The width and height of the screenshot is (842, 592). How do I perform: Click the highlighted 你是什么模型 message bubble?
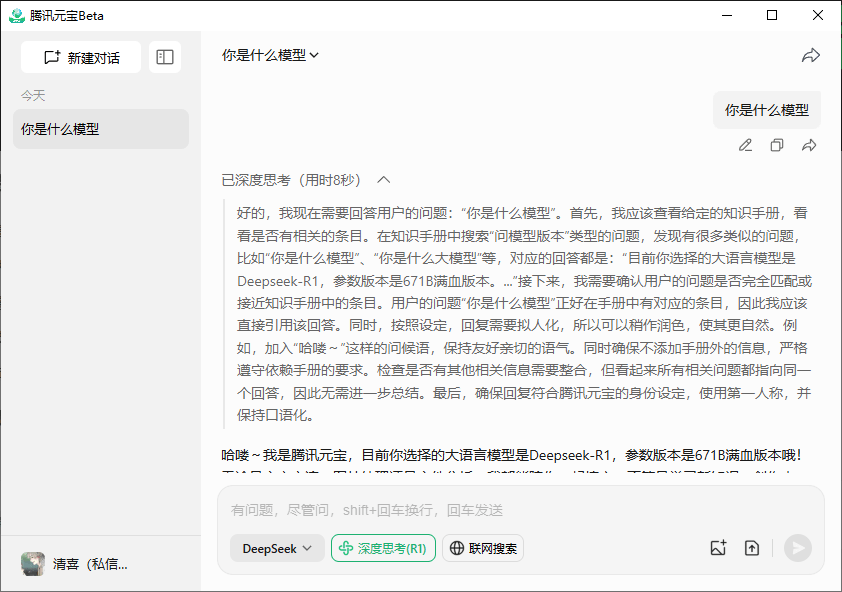click(x=766, y=110)
